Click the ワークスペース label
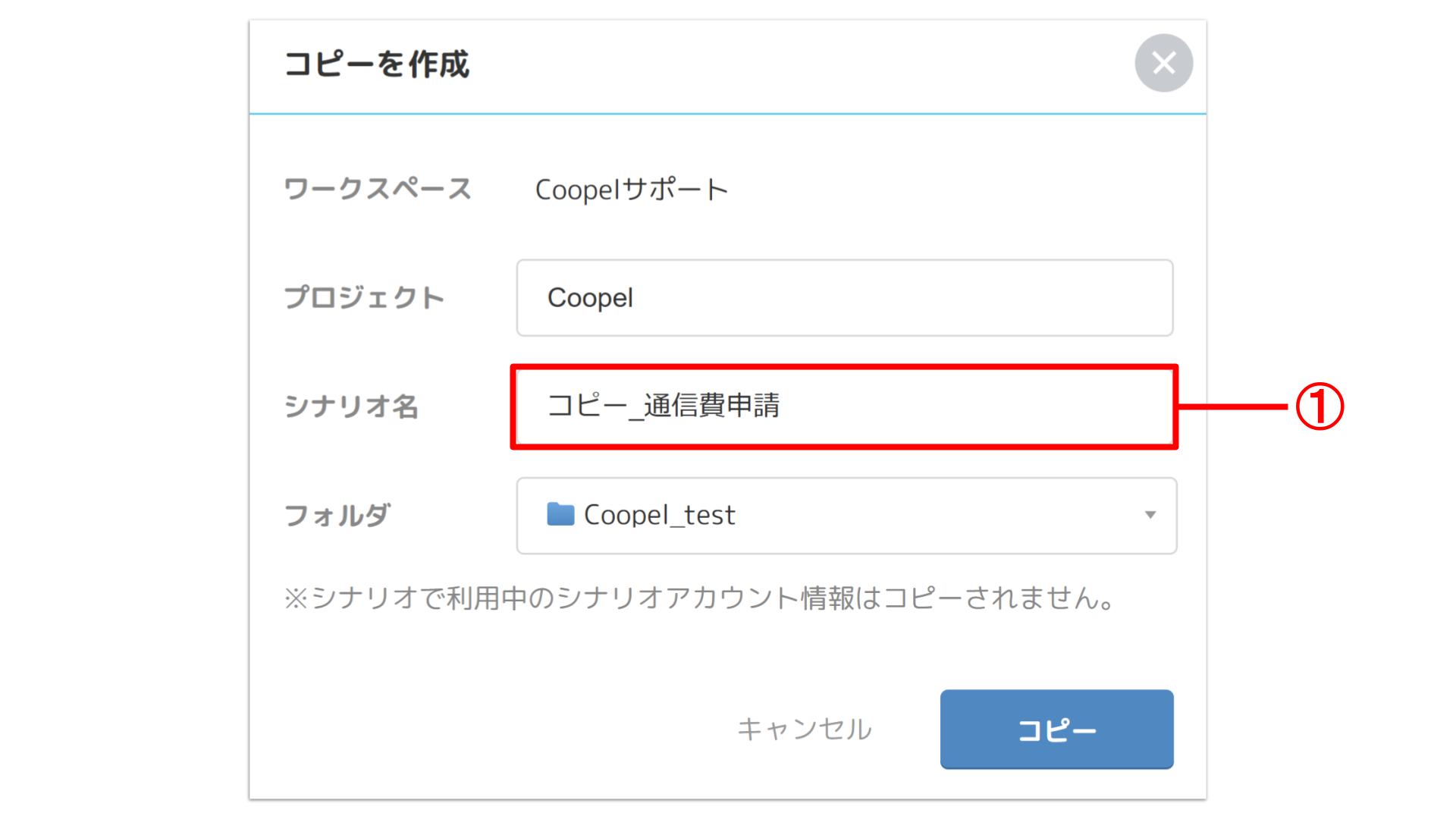 [378, 189]
